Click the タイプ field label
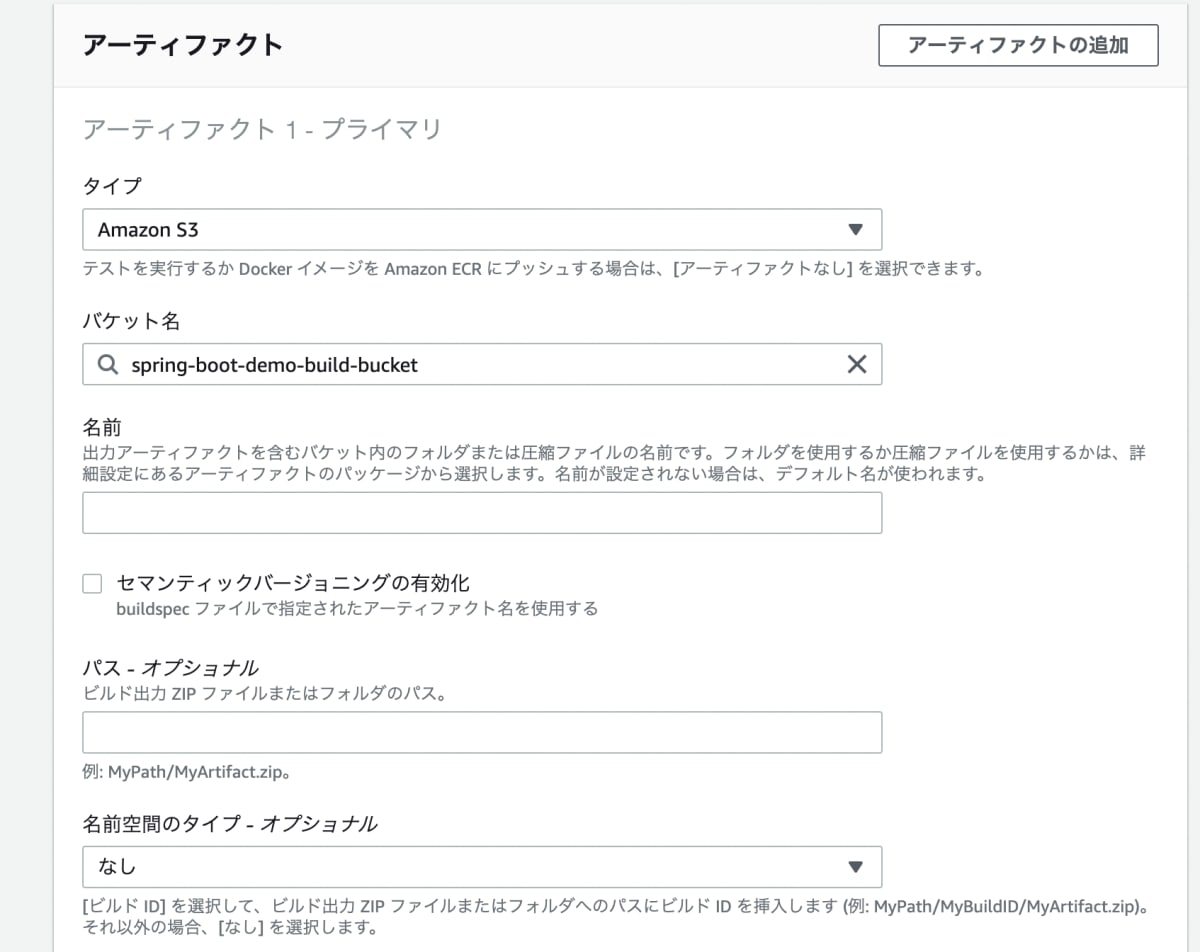Image resolution: width=1200 pixels, height=952 pixels. (112, 185)
